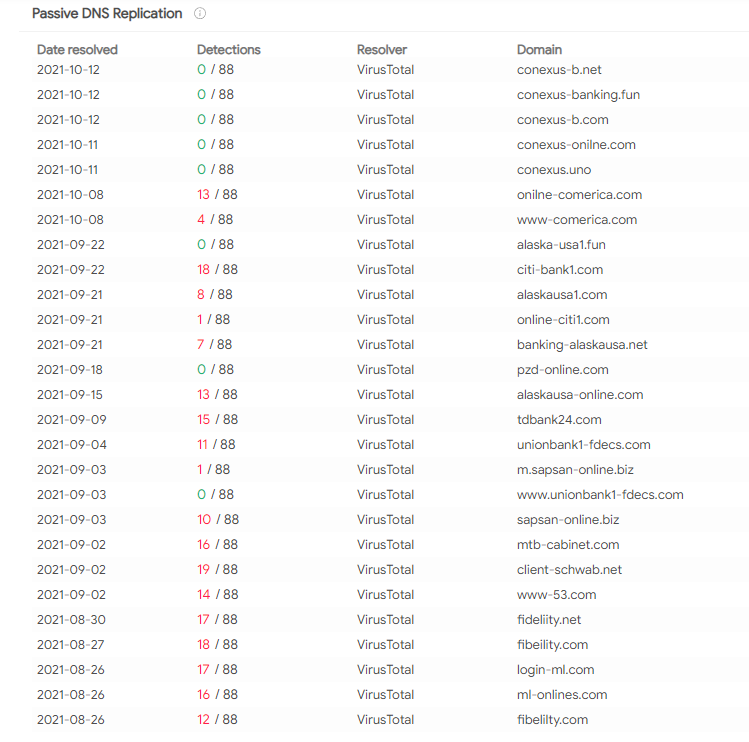Click the Passive DNS Replication info icon
Image resolution: width=749 pixels, height=742 pixels.
[x=200, y=13]
